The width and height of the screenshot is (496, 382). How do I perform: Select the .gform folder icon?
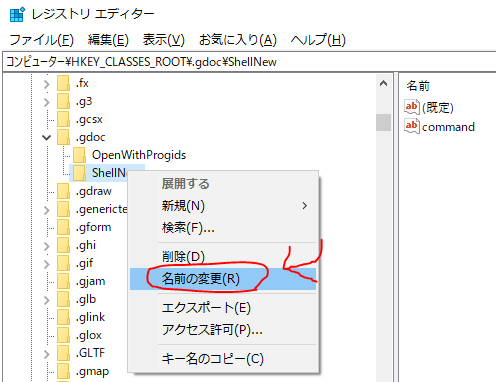coord(63,227)
